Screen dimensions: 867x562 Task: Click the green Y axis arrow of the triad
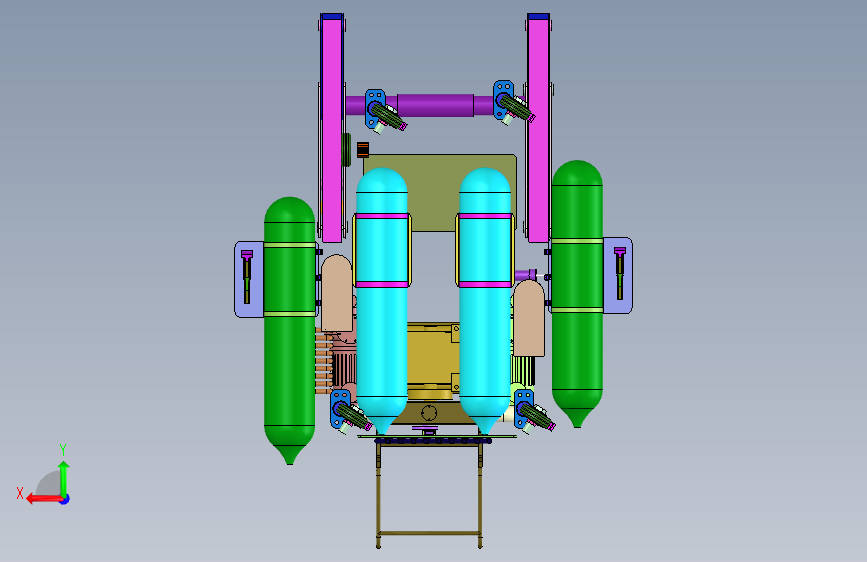point(64,478)
